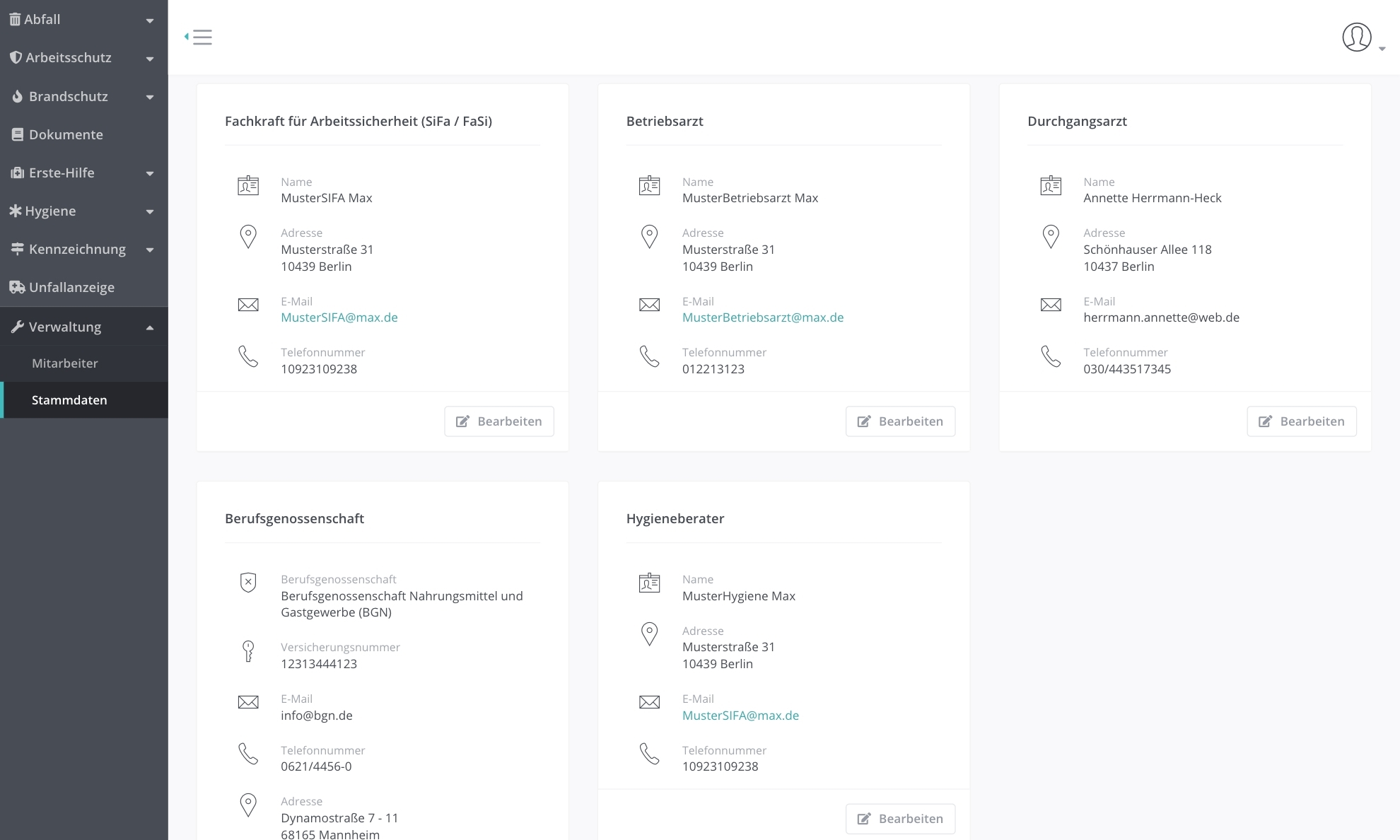Image resolution: width=1400 pixels, height=840 pixels.
Task: Click the Abfall trash icon in sidebar
Action: [15, 20]
